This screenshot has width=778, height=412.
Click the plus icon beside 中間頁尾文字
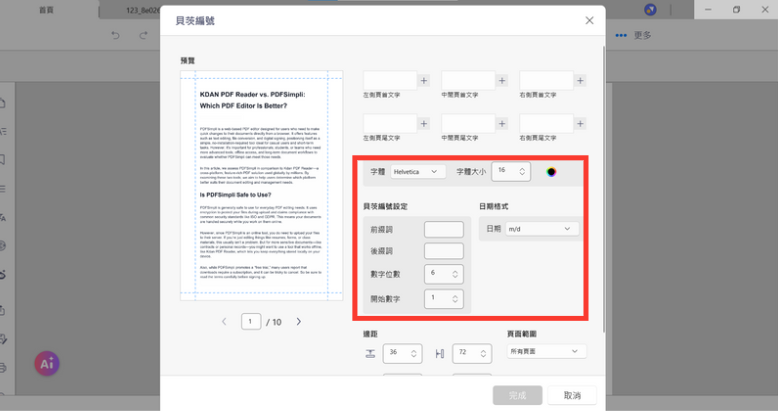(502, 122)
